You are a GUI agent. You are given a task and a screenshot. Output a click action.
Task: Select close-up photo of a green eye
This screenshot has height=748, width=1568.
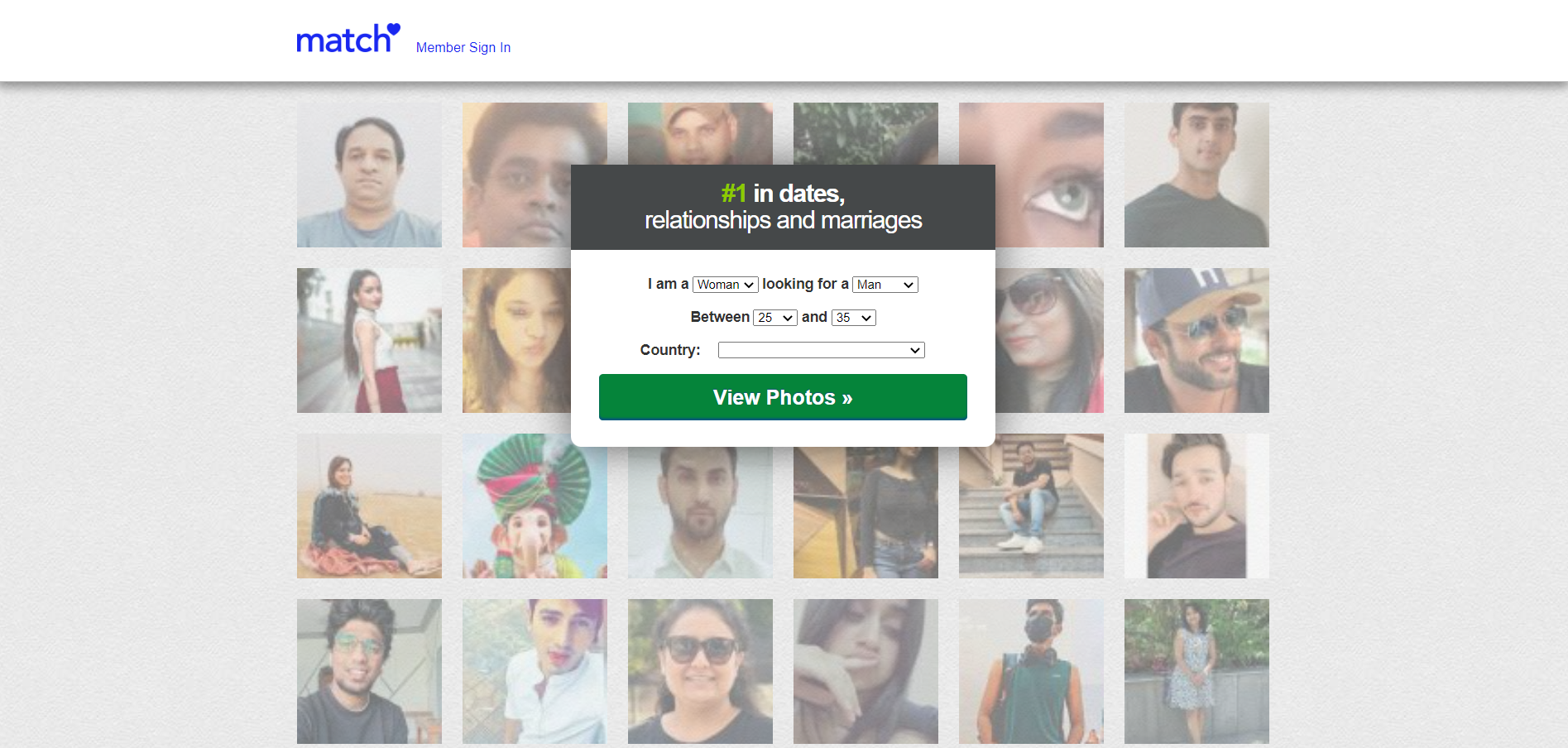(1049, 175)
